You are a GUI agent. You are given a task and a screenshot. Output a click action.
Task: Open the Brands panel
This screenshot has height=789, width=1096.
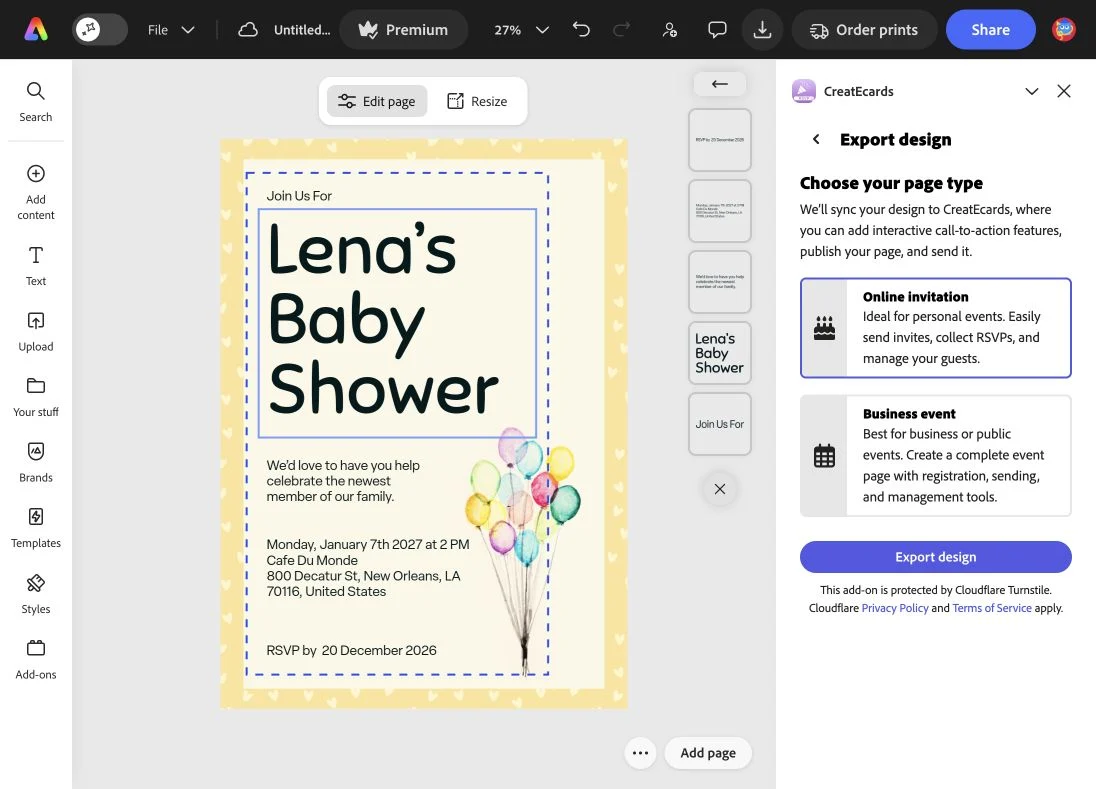(x=36, y=463)
